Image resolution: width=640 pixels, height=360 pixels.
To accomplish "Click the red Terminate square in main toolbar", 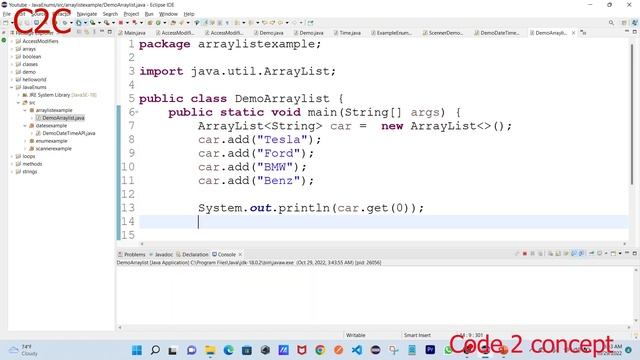I will point(121,23).
